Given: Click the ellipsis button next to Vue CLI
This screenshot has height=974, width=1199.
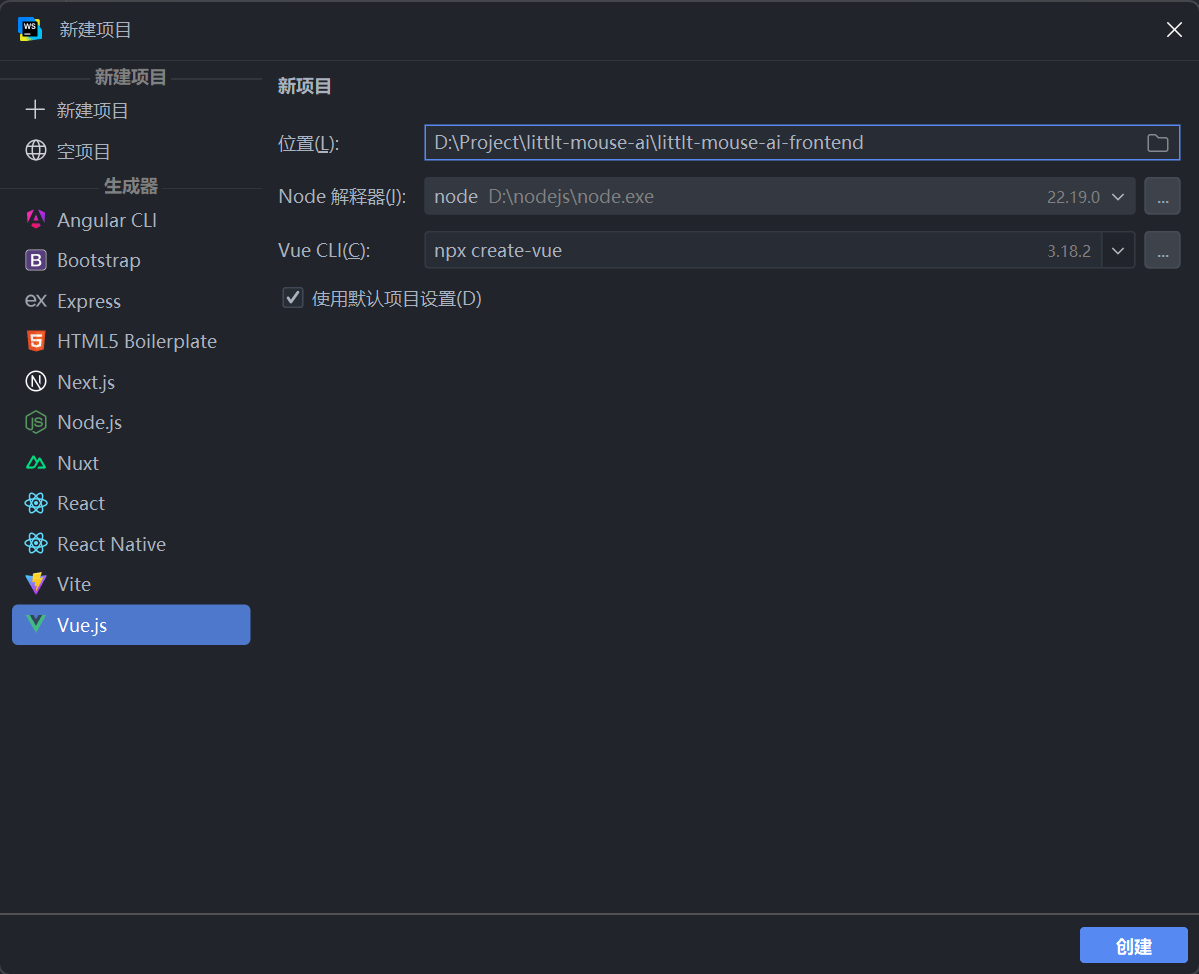Looking at the screenshot, I should coord(1162,250).
